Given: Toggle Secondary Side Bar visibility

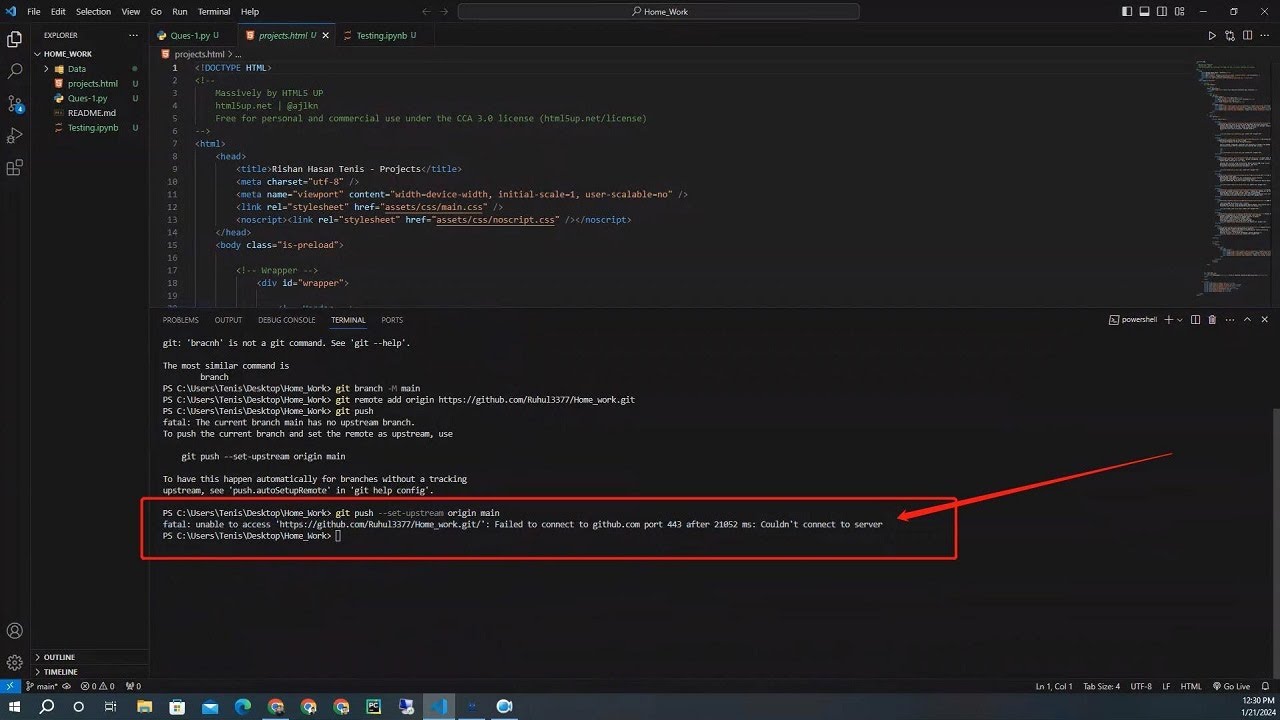Looking at the screenshot, I should (x=1162, y=11).
